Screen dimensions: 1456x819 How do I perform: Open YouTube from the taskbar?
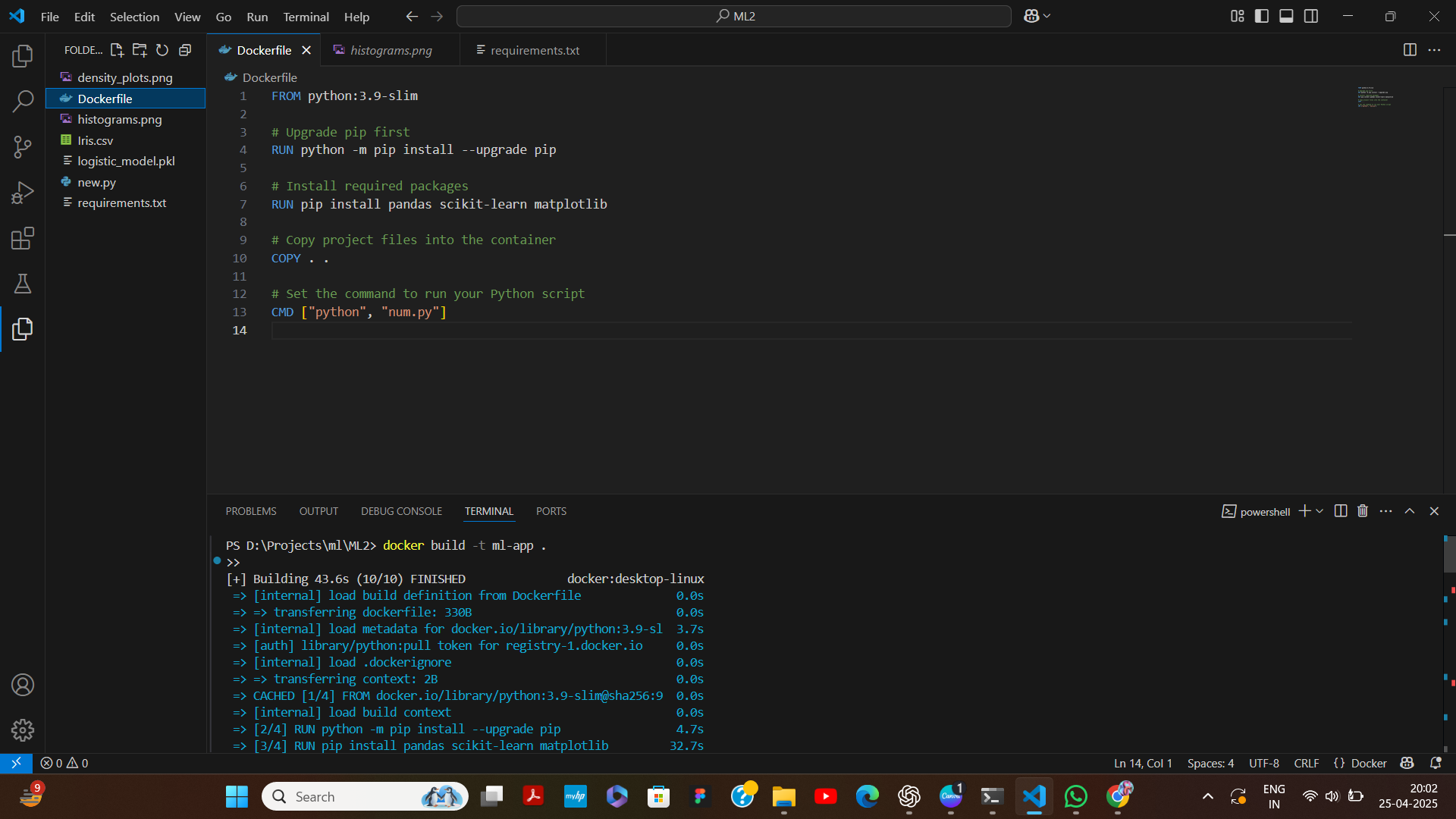825,796
